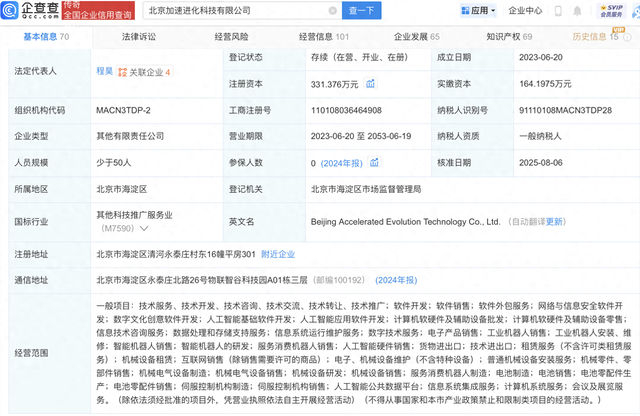Select 纳税人资质 value 一般纳税人

[540, 136]
